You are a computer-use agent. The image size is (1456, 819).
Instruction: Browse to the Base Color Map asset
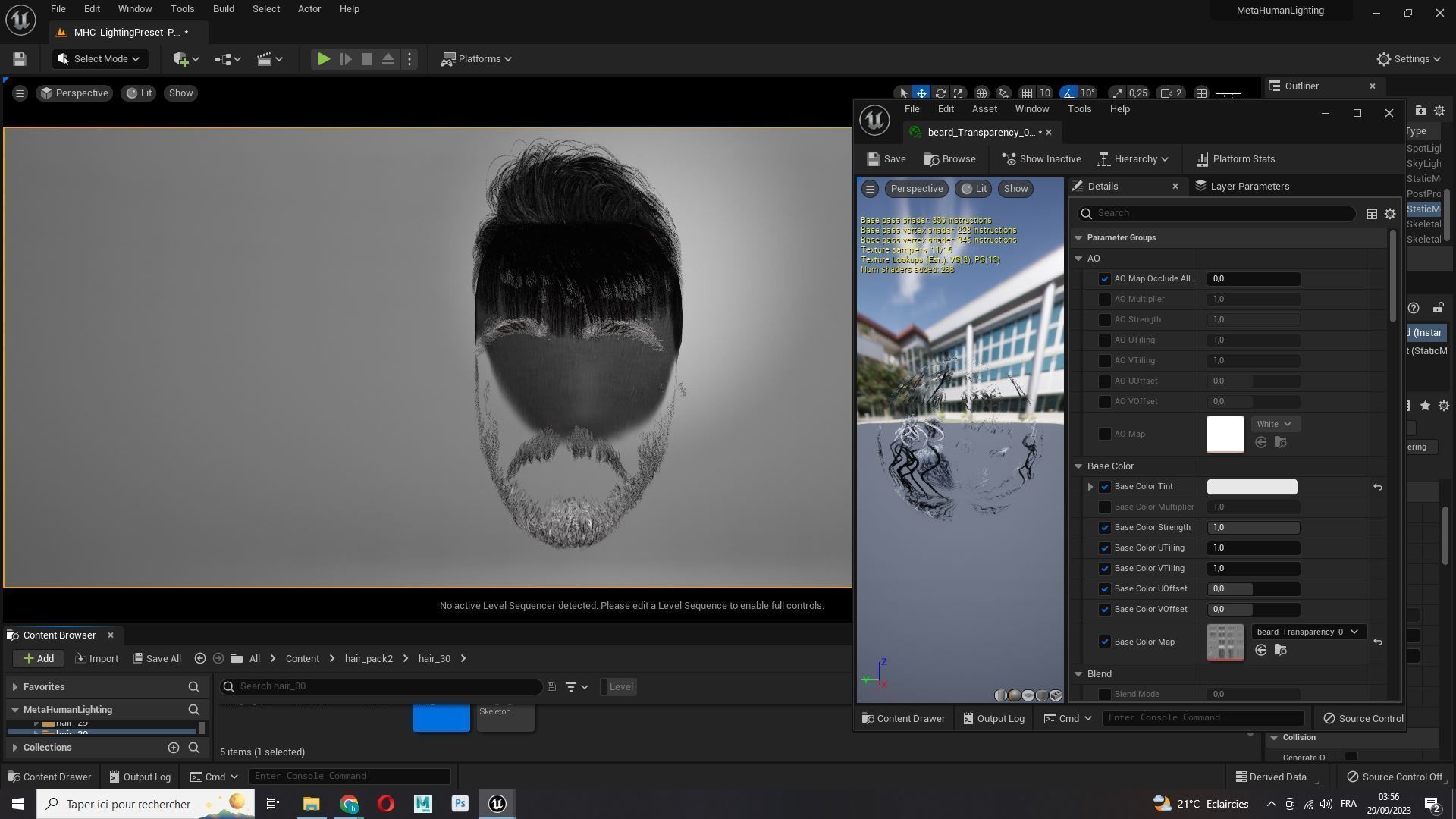click(x=1280, y=651)
